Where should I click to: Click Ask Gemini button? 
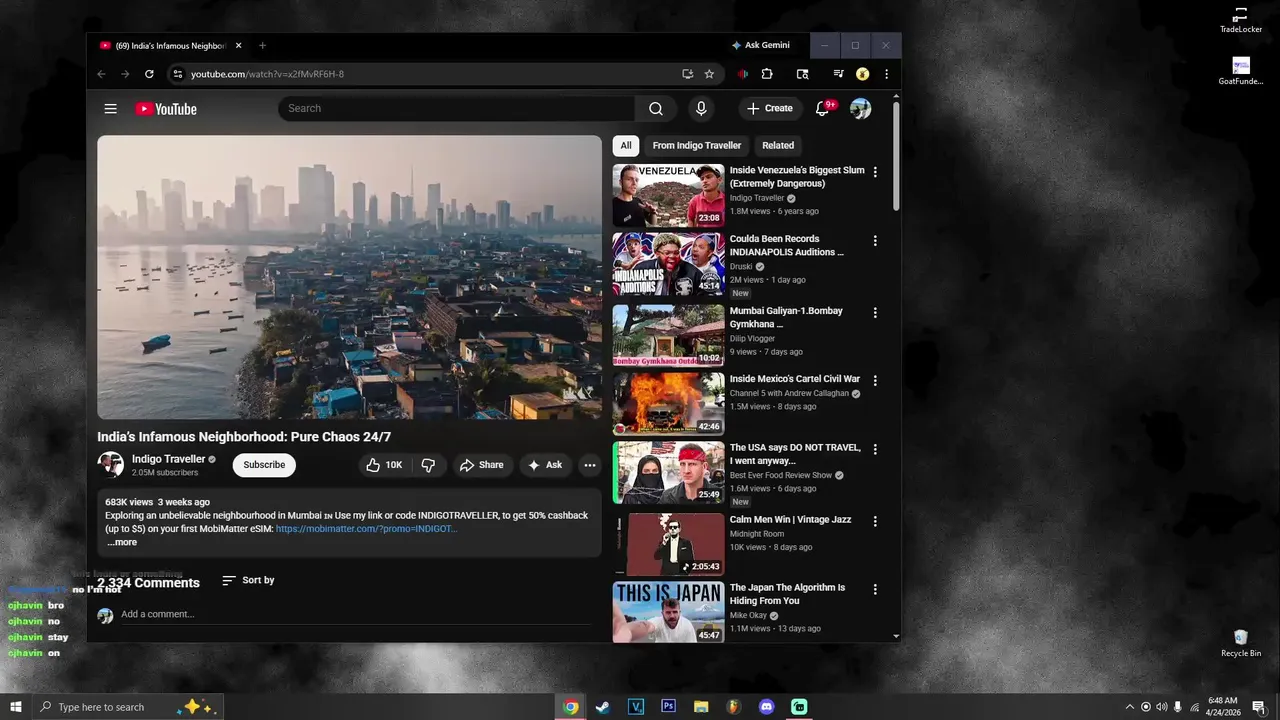(761, 45)
